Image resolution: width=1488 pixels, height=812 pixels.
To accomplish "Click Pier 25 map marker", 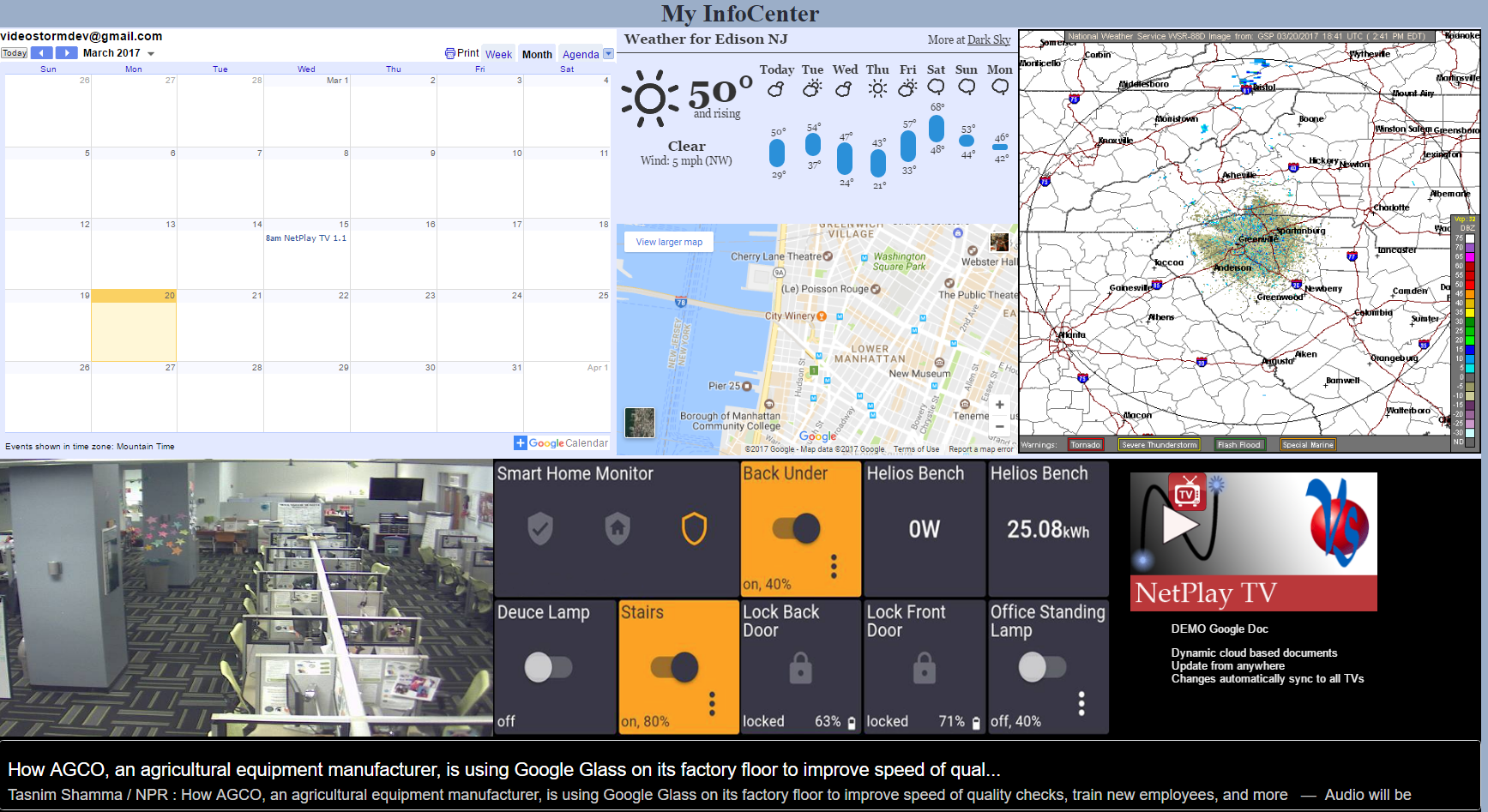I will (x=747, y=387).
